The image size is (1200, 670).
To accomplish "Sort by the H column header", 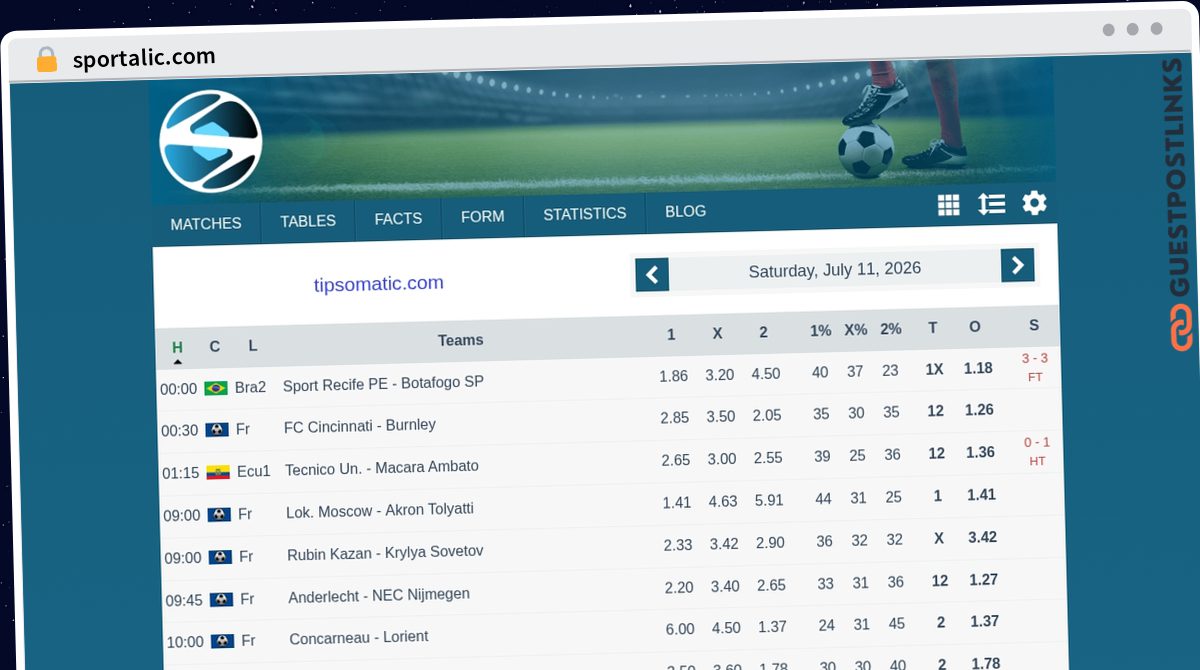I will 177,348.
